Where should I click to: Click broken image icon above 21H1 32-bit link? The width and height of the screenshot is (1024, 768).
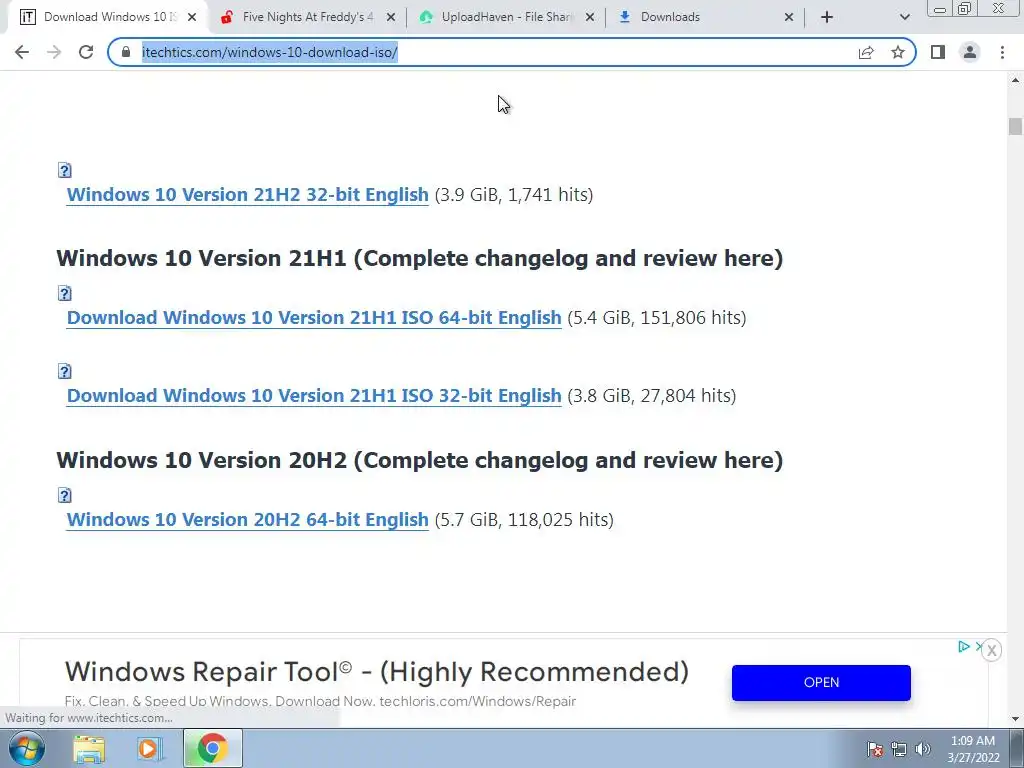[64, 372]
